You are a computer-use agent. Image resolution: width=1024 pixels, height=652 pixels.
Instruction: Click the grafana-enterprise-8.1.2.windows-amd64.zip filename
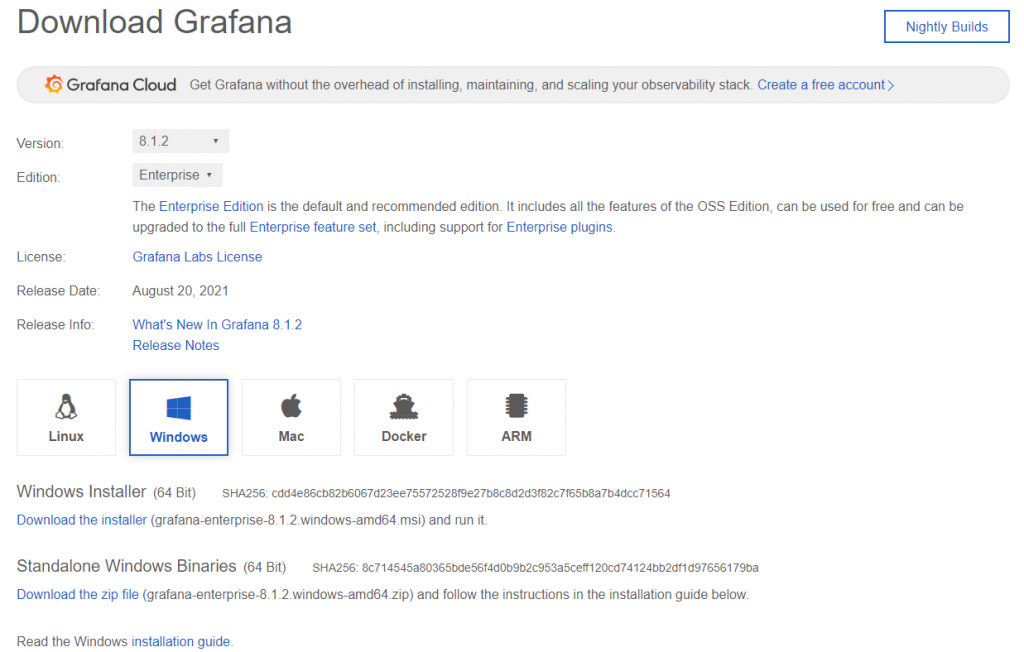pyautogui.click(x=278, y=595)
